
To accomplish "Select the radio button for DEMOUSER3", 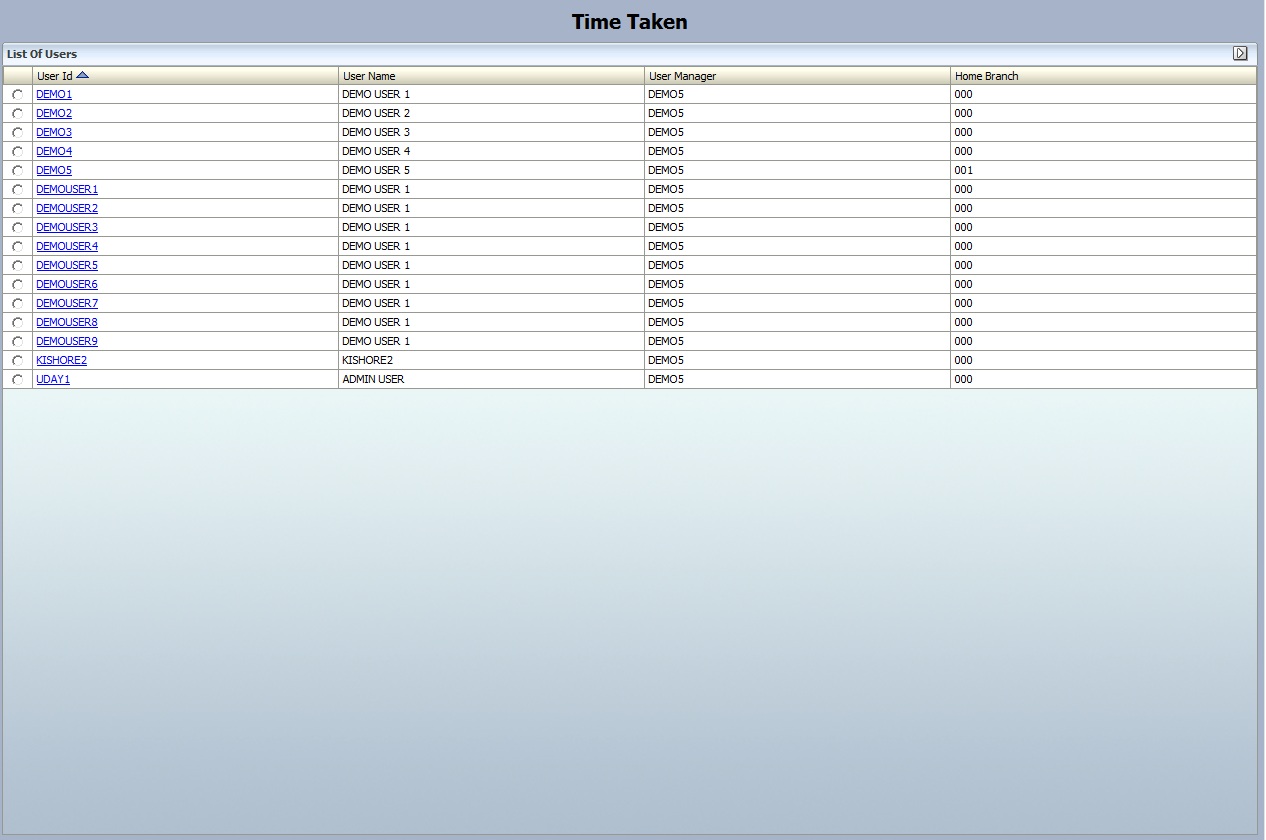I will 18,228.
